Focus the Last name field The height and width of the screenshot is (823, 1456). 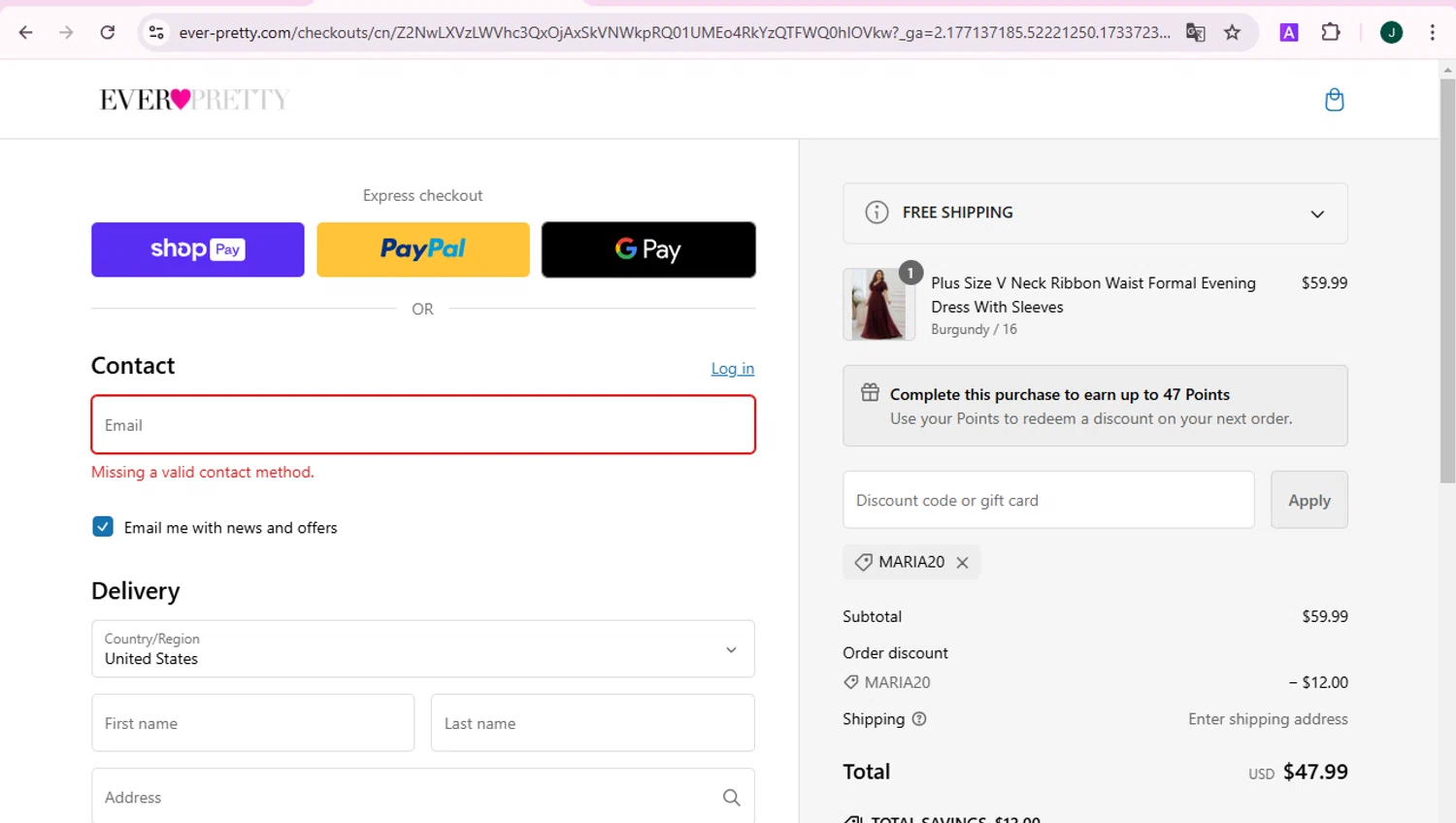click(593, 723)
